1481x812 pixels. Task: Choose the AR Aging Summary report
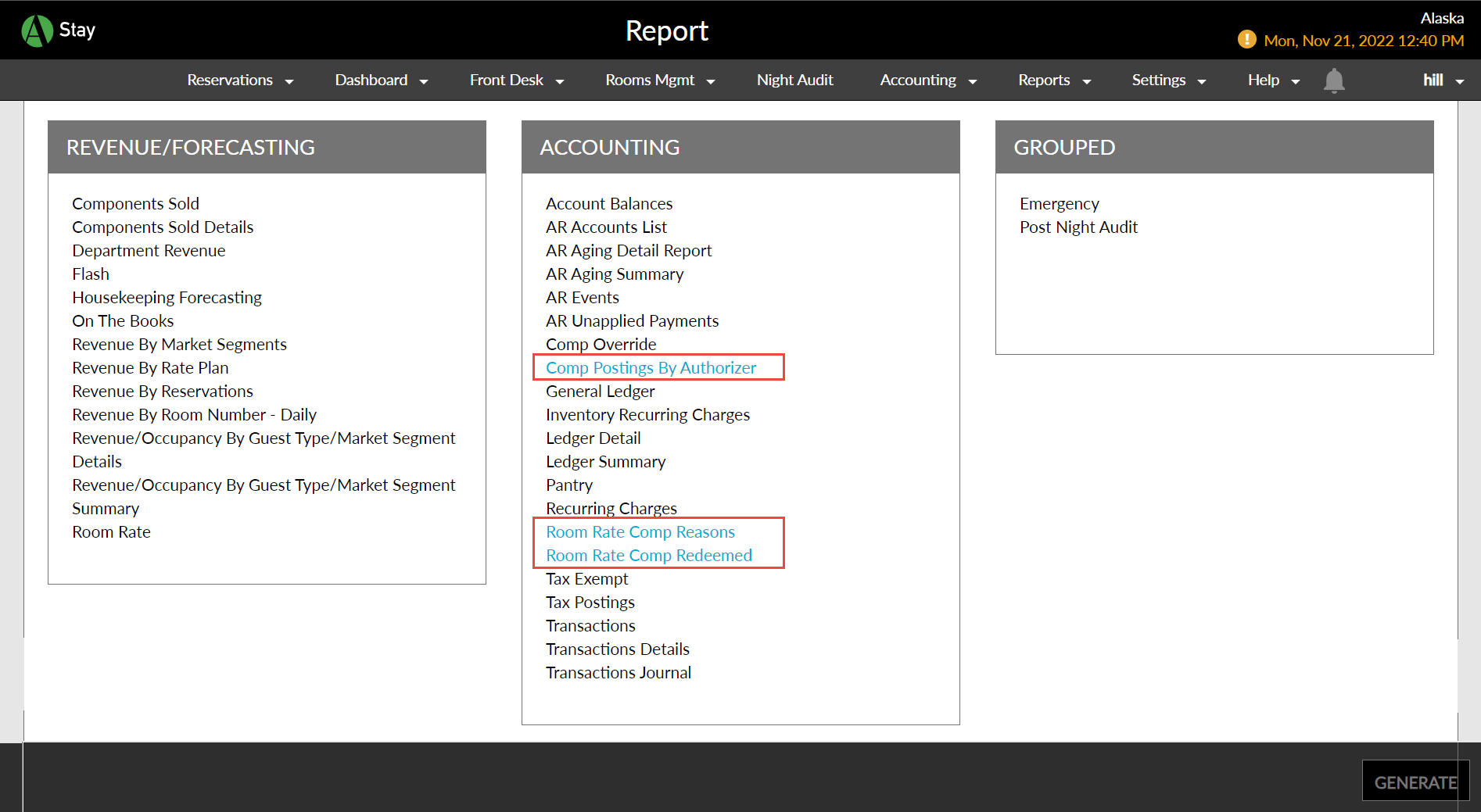pos(615,274)
